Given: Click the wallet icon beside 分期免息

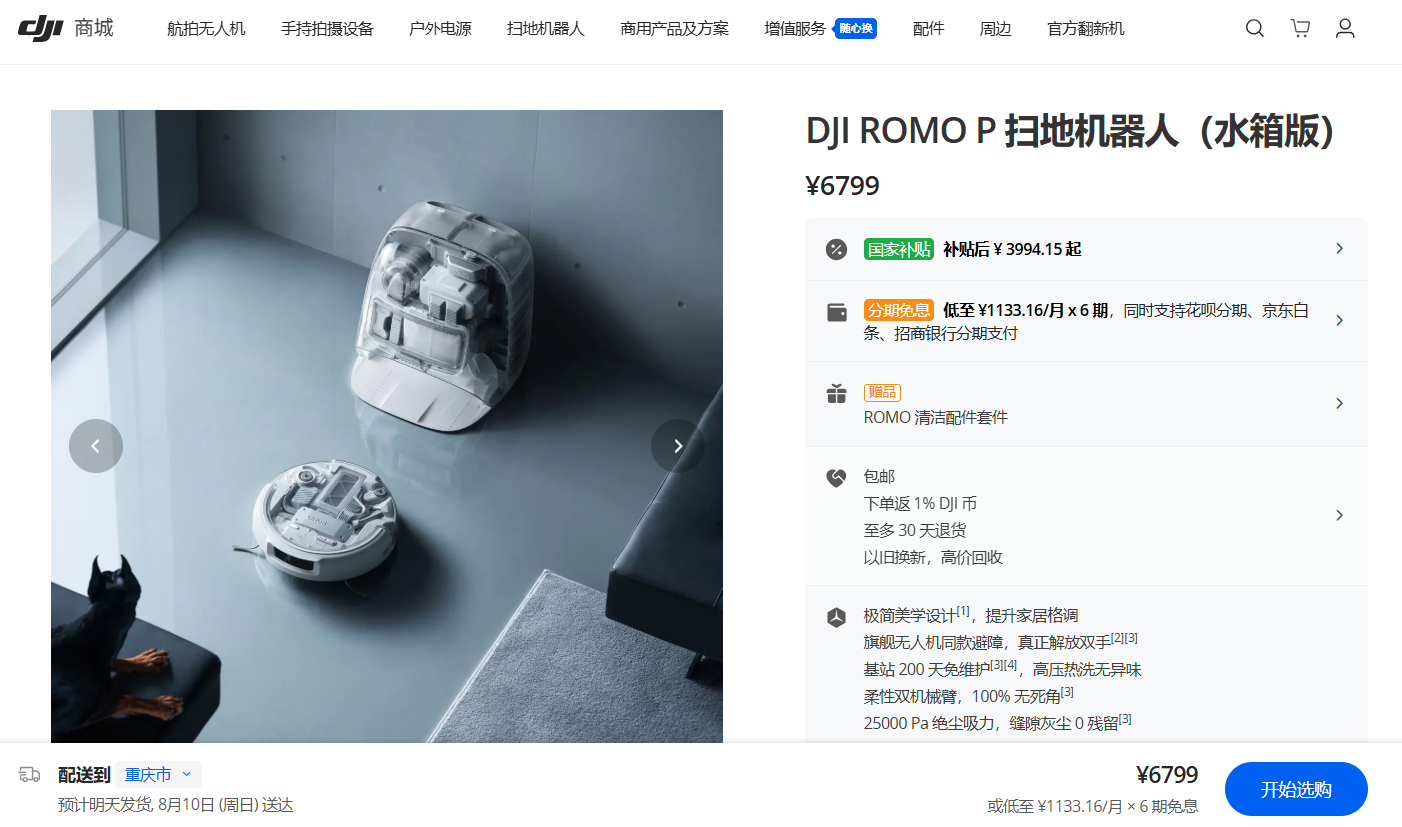Looking at the screenshot, I should 837,311.
